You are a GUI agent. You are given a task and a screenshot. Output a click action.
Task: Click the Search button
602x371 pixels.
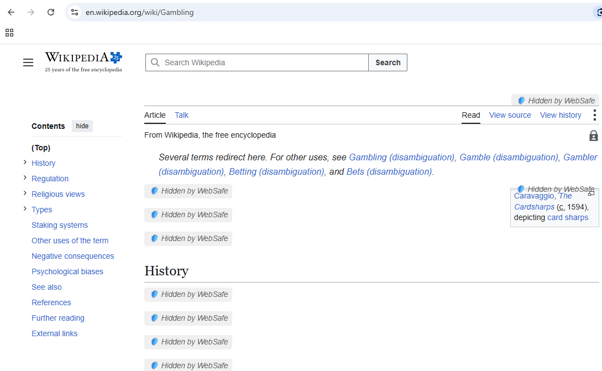(x=388, y=62)
